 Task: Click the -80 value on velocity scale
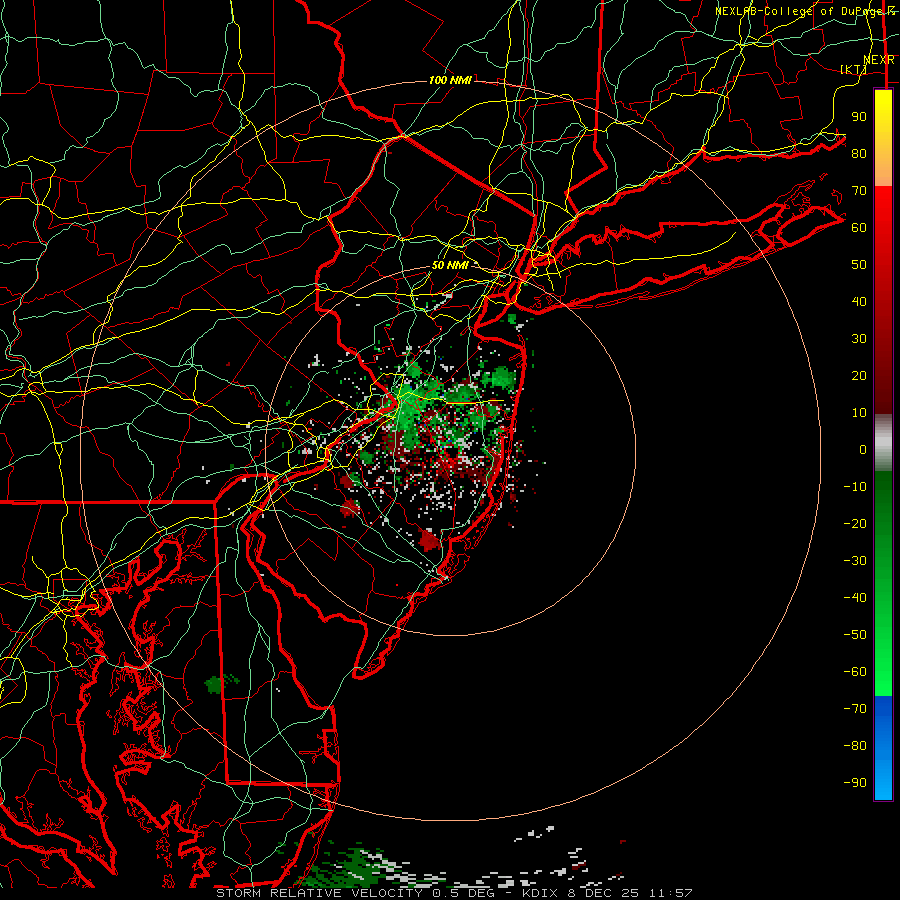pos(855,746)
